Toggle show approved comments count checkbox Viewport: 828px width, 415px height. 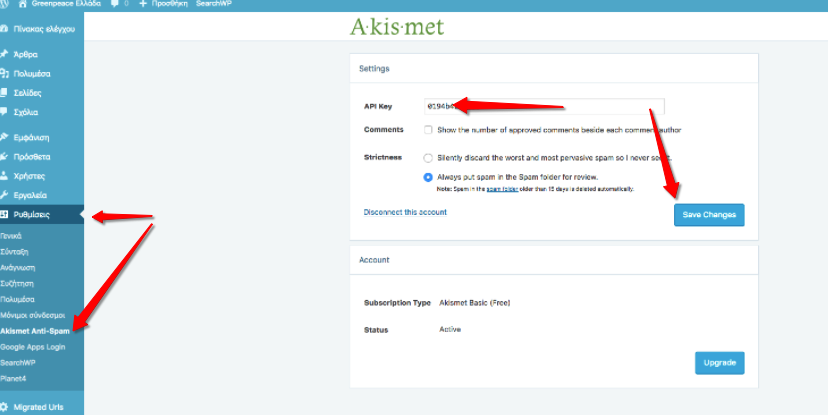(x=428, y=130)
